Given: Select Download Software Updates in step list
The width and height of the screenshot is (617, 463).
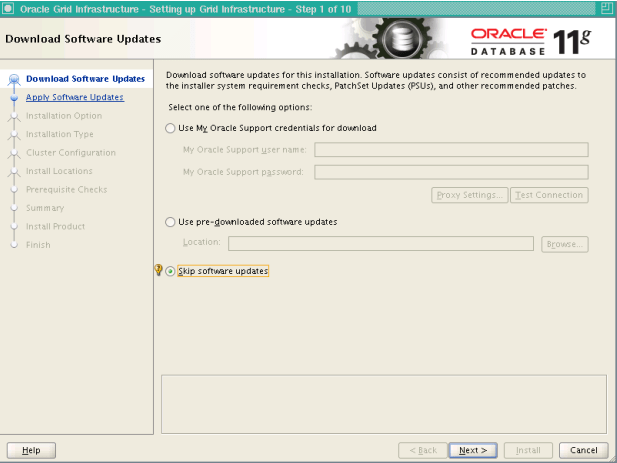Looking at the screenshot, I should (85, 79).
